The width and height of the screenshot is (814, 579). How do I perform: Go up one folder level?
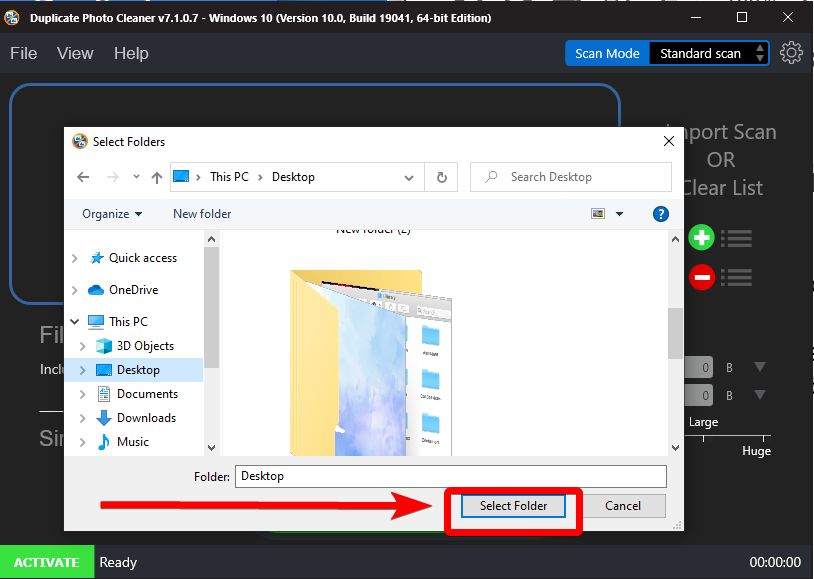(157, 178)
